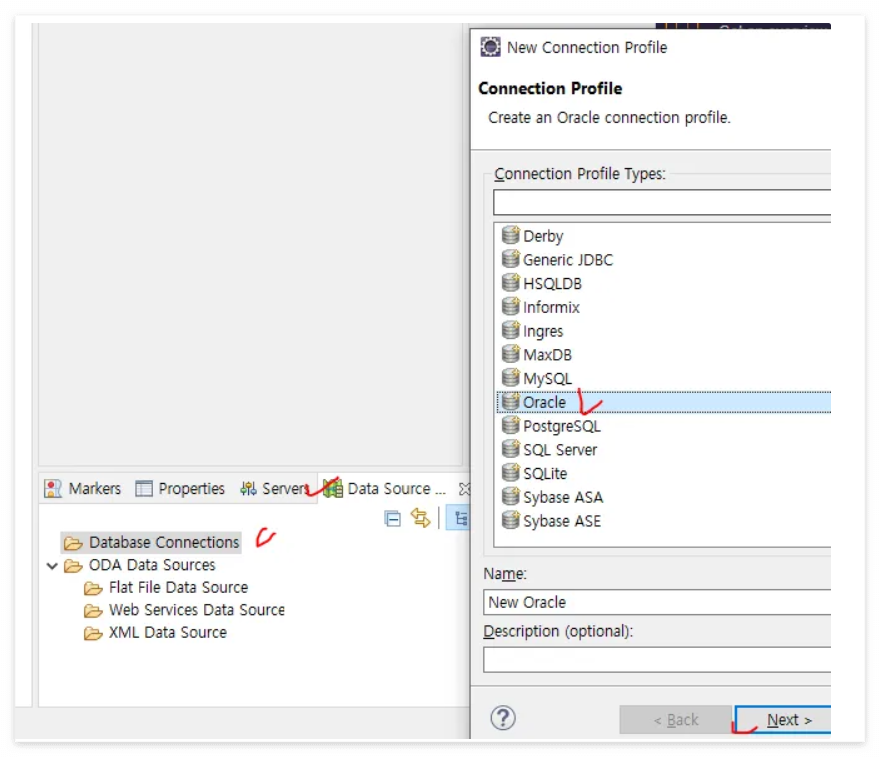This screenshot has width=880, height=757.
Task: Switch to the Properties tab
Action: coord(180,489)
